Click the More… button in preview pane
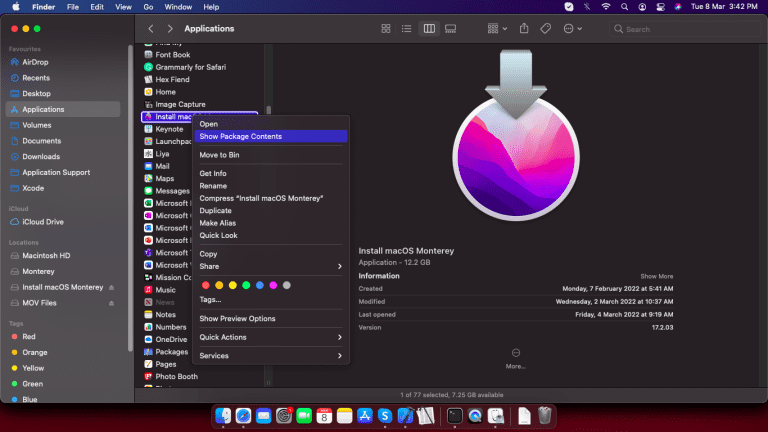The image size is (768, 432). 516,359
